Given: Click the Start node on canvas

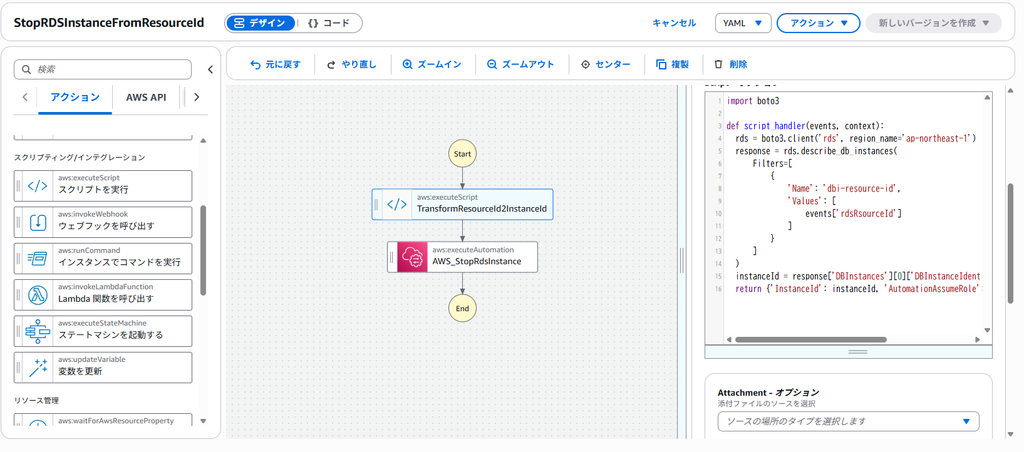Looking at the screenshot, I should pos(462,154).
